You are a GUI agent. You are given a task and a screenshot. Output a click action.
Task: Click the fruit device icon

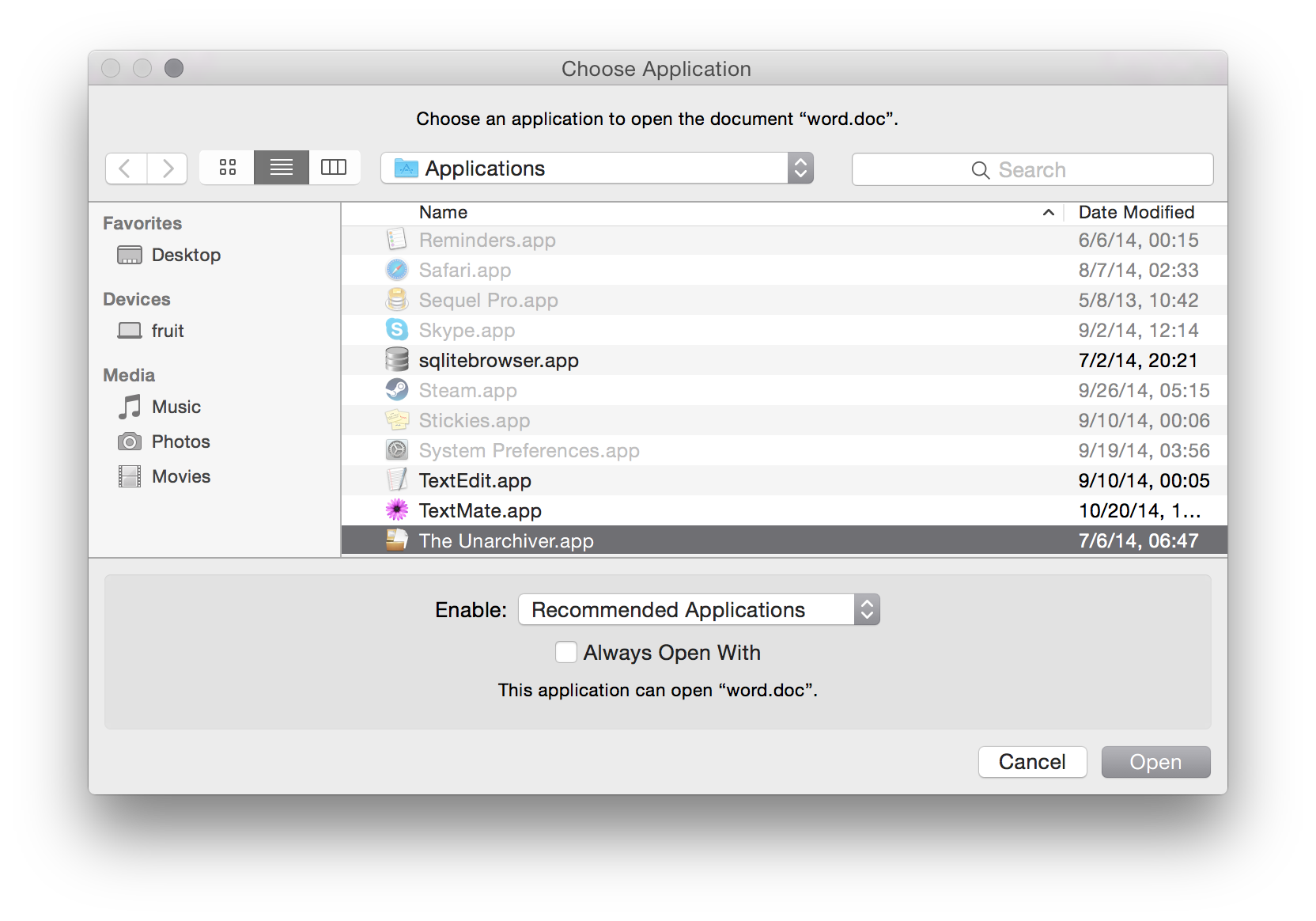coord(130,331)
